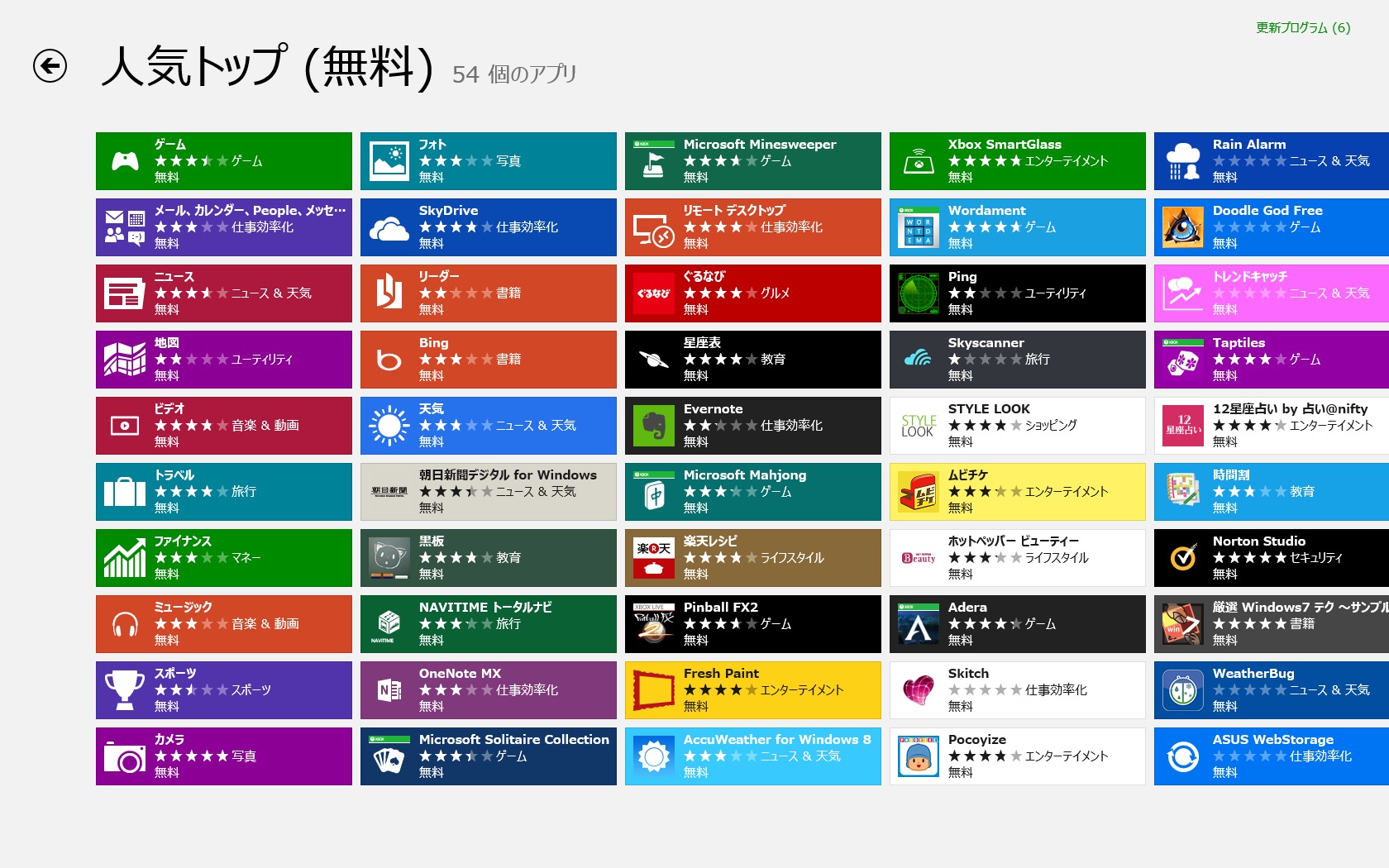Select the Ping radar icon
The width and height of the screenshot is (1389, 868).
[x=919, y=293]
